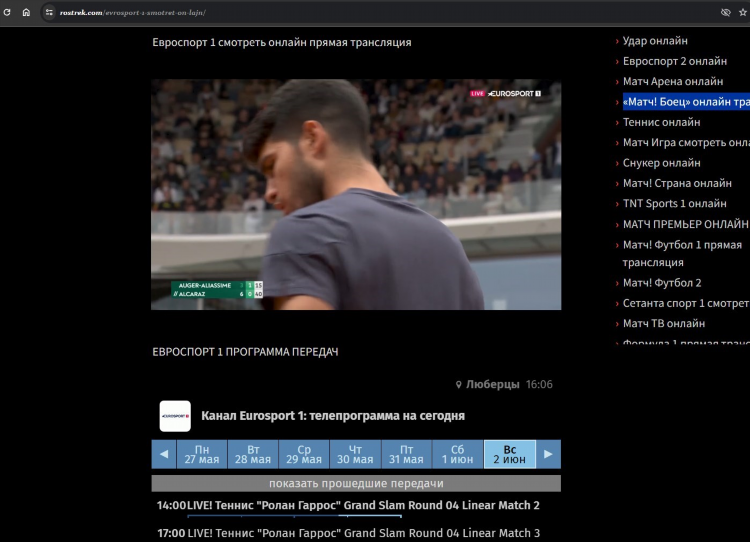Open Евроспорт 2 онлайн sidebar link
The height and width of the screenshot is (542, 750).
pos(674,61)
